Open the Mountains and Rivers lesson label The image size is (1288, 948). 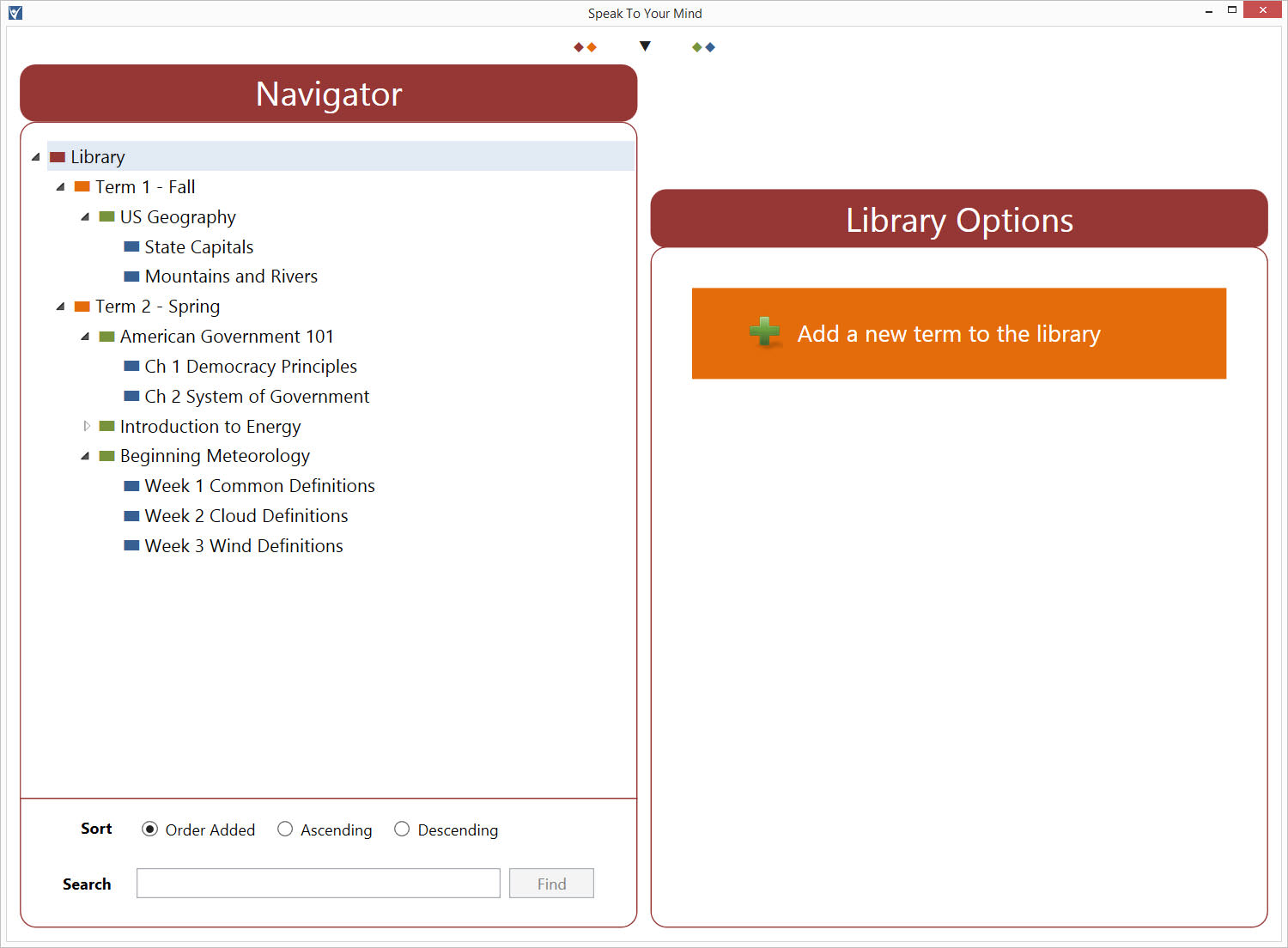tap(231, 276)
